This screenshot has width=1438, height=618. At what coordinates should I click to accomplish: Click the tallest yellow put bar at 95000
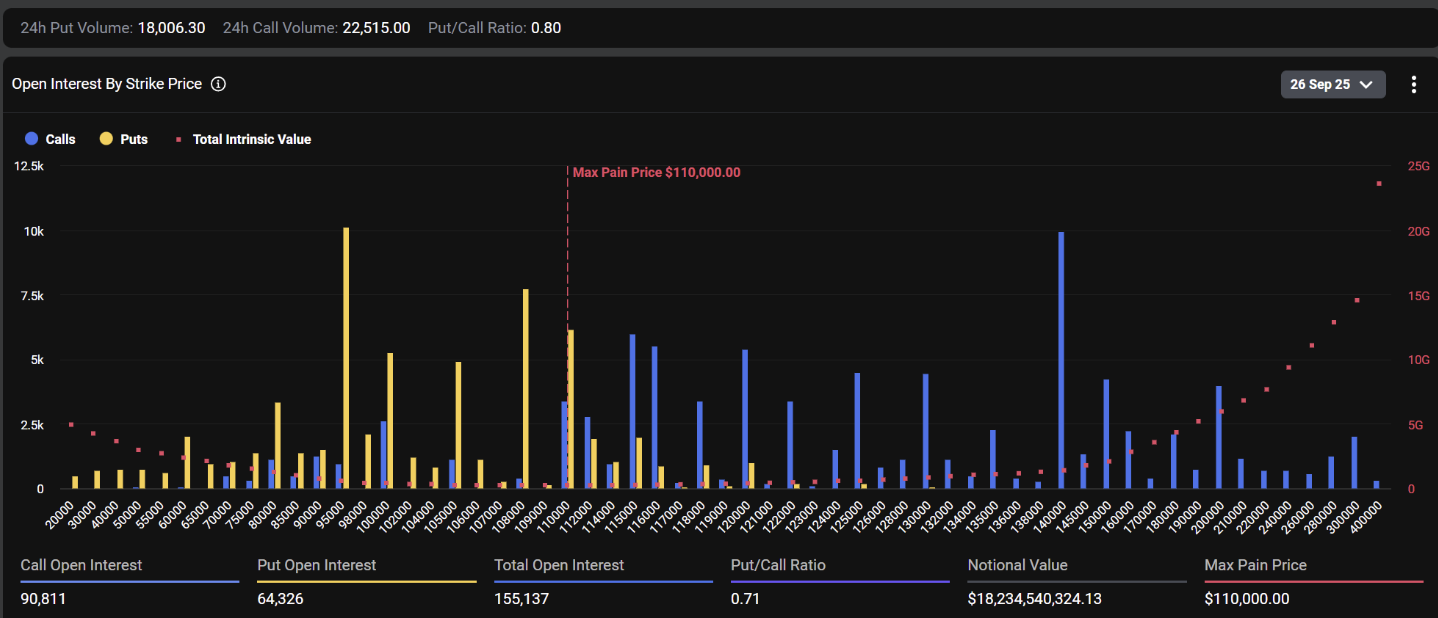click(346, 358)
